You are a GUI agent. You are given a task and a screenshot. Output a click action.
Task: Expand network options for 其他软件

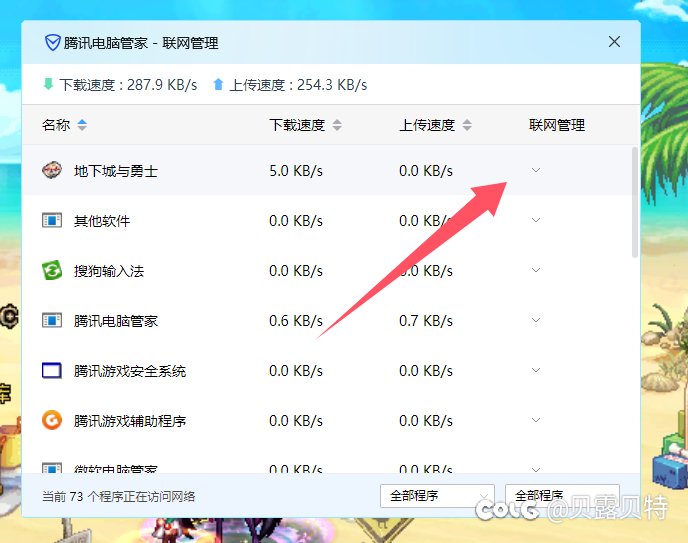pyautogui.click(x=536, y=220)
